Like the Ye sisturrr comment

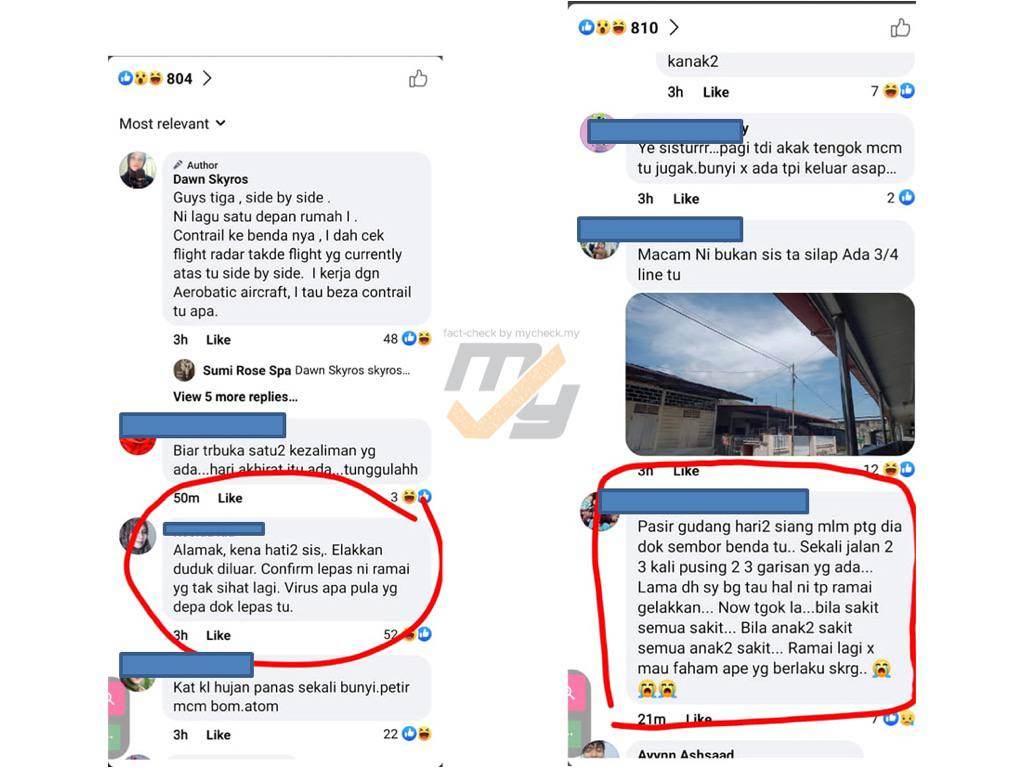(686, 199)
